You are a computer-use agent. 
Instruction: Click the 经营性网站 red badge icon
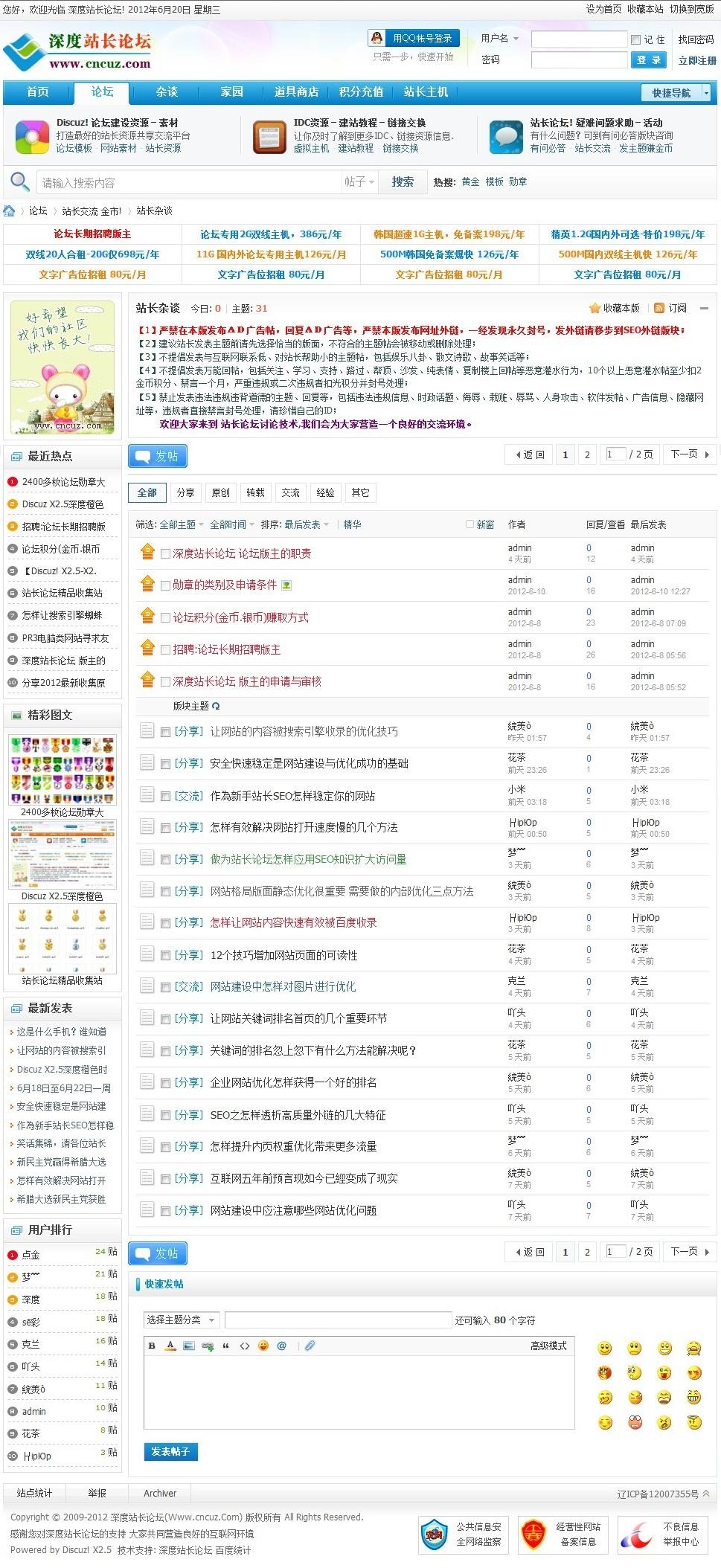[533, 1535]
